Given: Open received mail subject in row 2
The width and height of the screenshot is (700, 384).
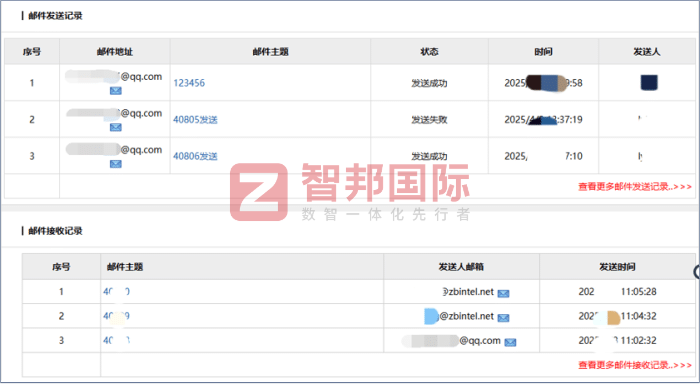Looking at the screenshot, I should 117,316.
